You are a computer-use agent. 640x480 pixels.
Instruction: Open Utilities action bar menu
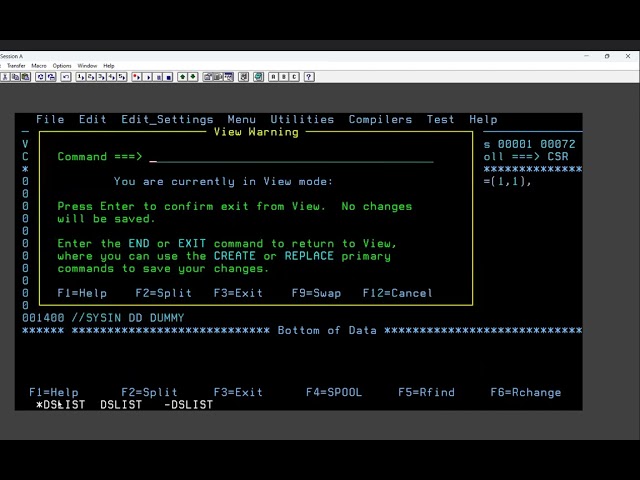point(302,120)
